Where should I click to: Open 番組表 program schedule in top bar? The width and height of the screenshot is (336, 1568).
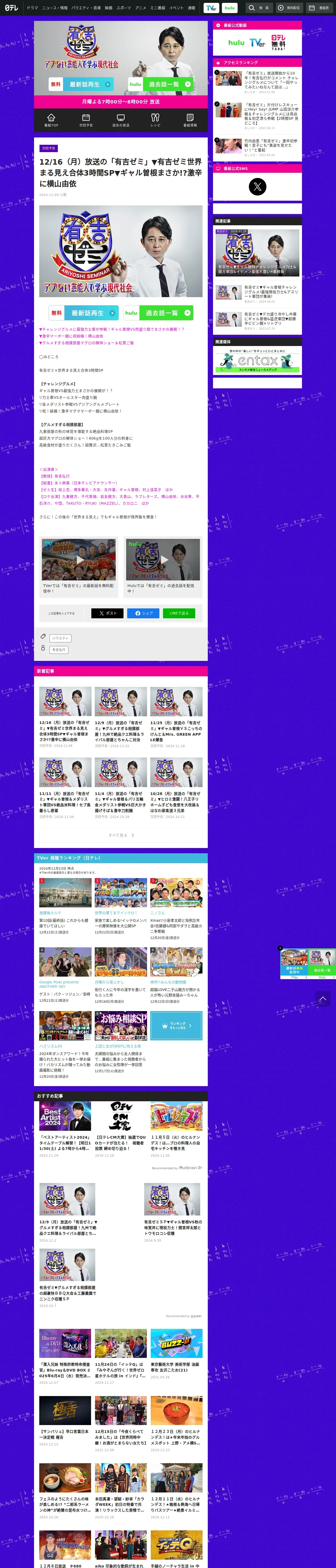click(320, 8)
